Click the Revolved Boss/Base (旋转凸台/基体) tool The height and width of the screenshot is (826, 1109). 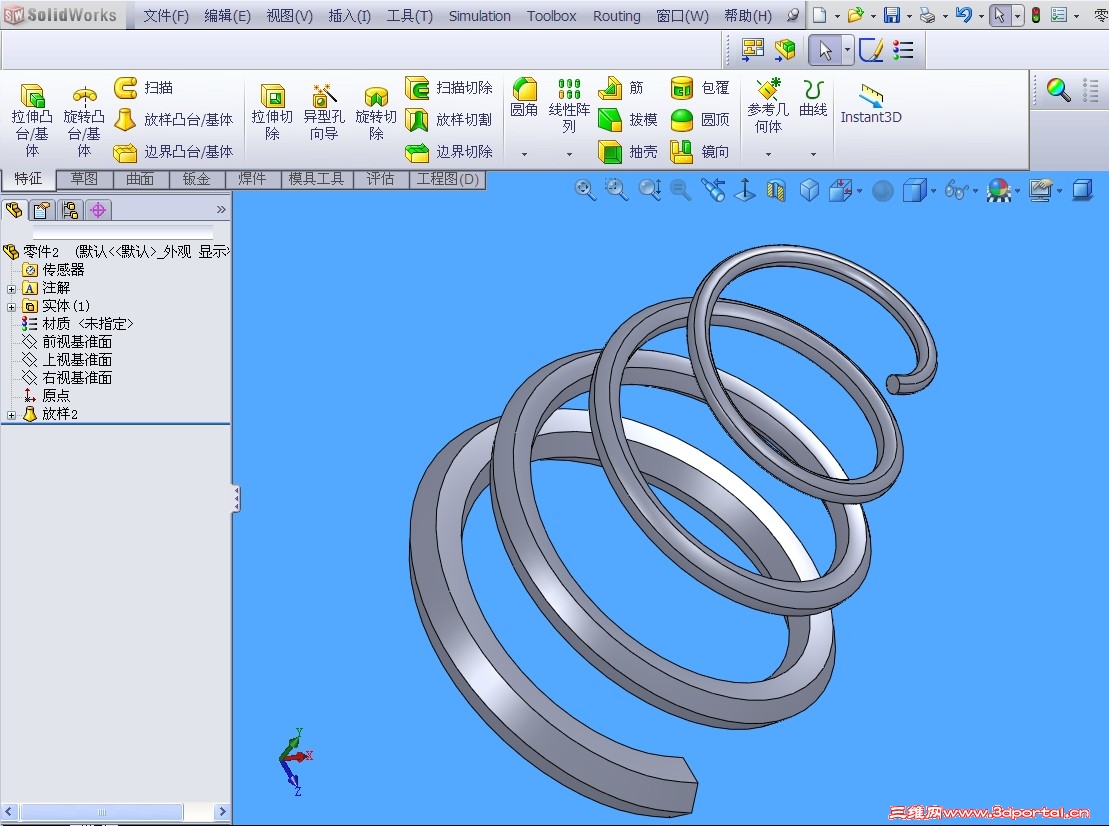pos(84,119)
